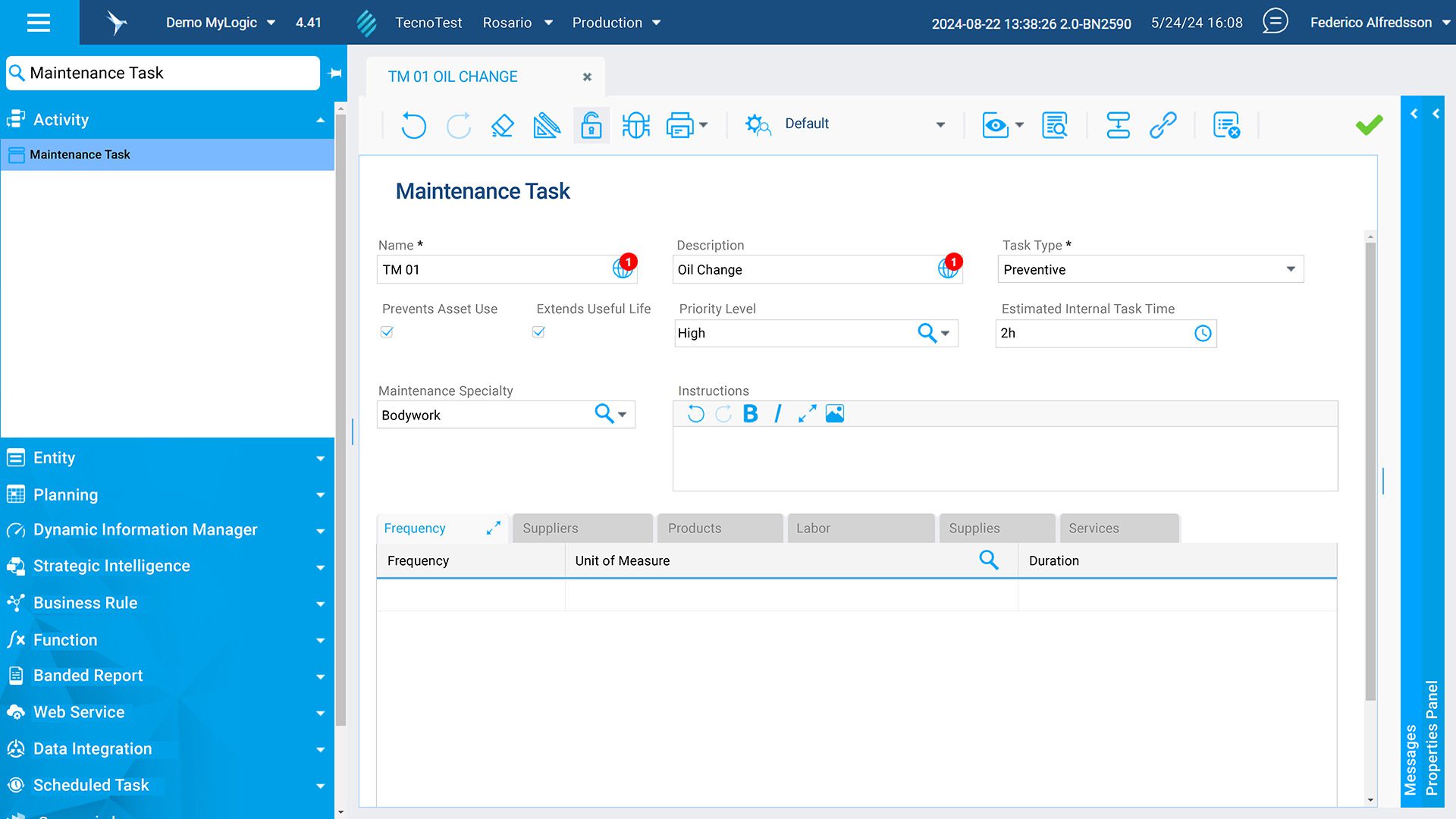Open the Default view selector dropdown
Viewport: 1456px width, 819px height.
click(x=940, y=124)
